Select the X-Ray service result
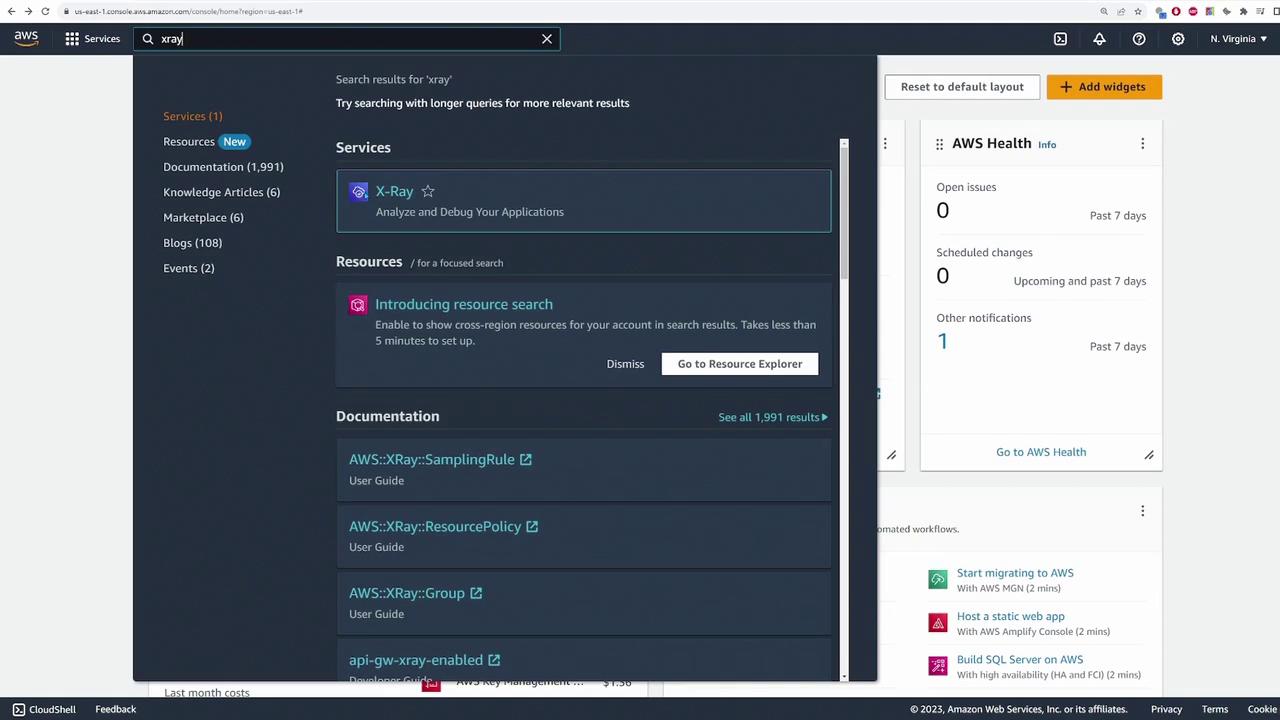The height and width of the screenshot is (720, 1280). (583, 201)
